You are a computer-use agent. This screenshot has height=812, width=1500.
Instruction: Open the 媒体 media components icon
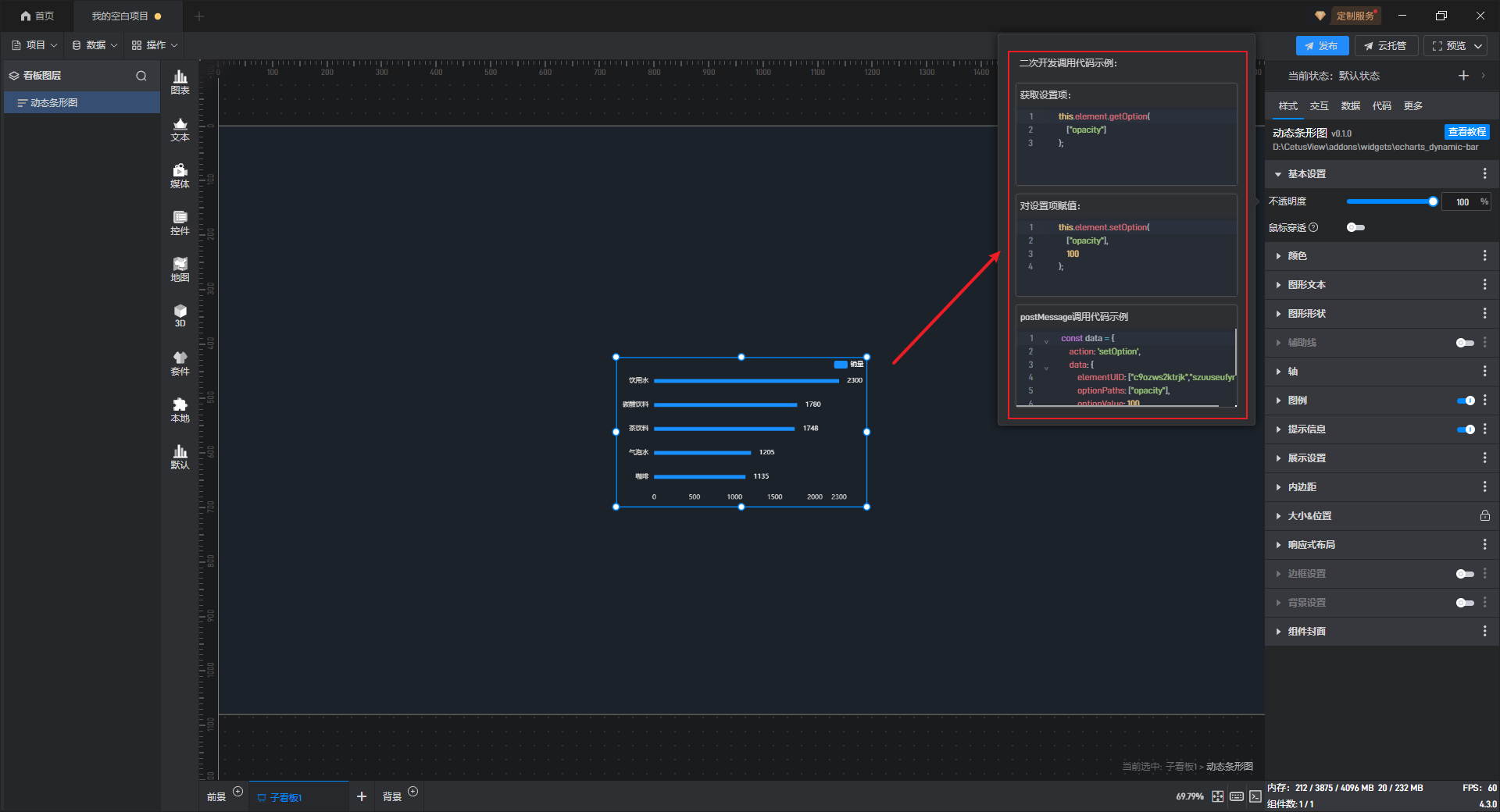[x=180, y=176]
